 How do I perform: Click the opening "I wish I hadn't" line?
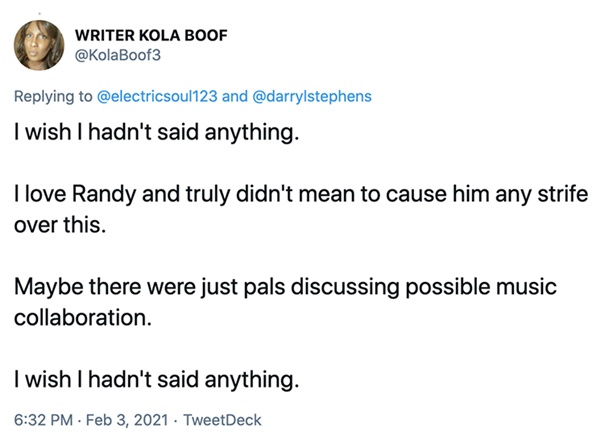155,133
